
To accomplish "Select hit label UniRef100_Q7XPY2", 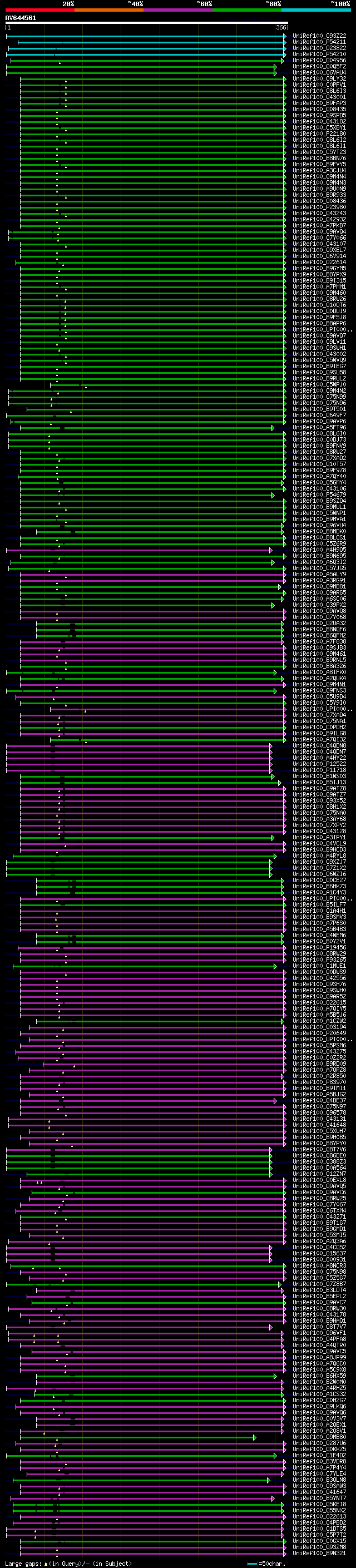I will click(319, 825).
